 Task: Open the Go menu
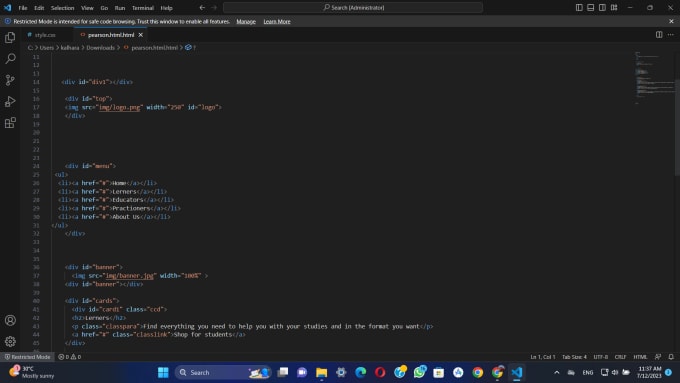click(104, 8)
